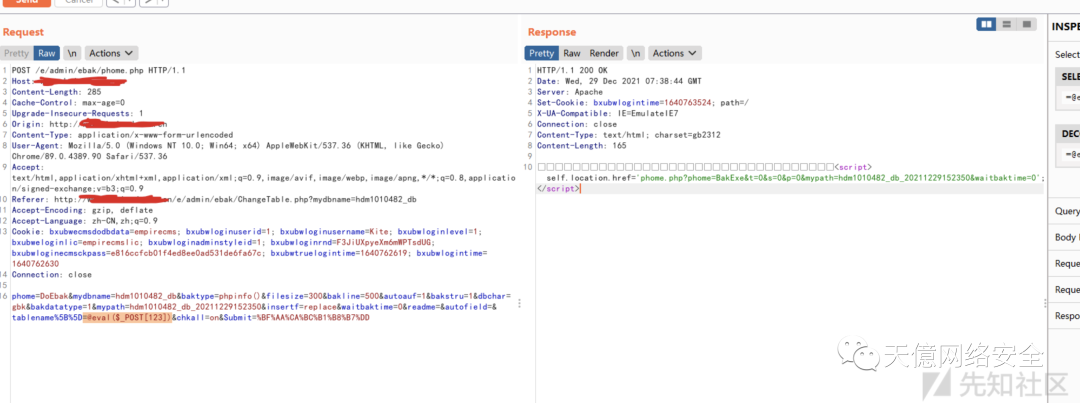The width and height of the screenshot is (1080, 403).
Task: Click the Date: Wed, 29 Dec 2021 header
Action: pyautogui.click(x=619, y=81)
